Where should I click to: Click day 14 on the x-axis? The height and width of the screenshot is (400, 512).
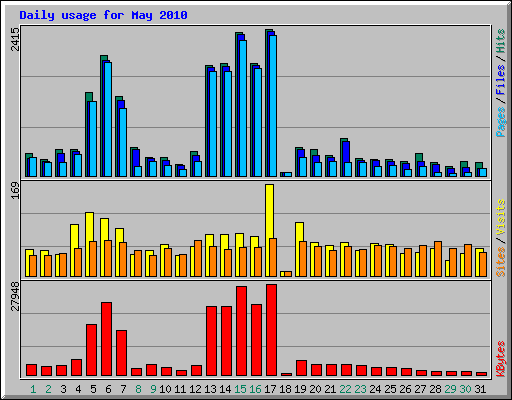click(225, 389)
